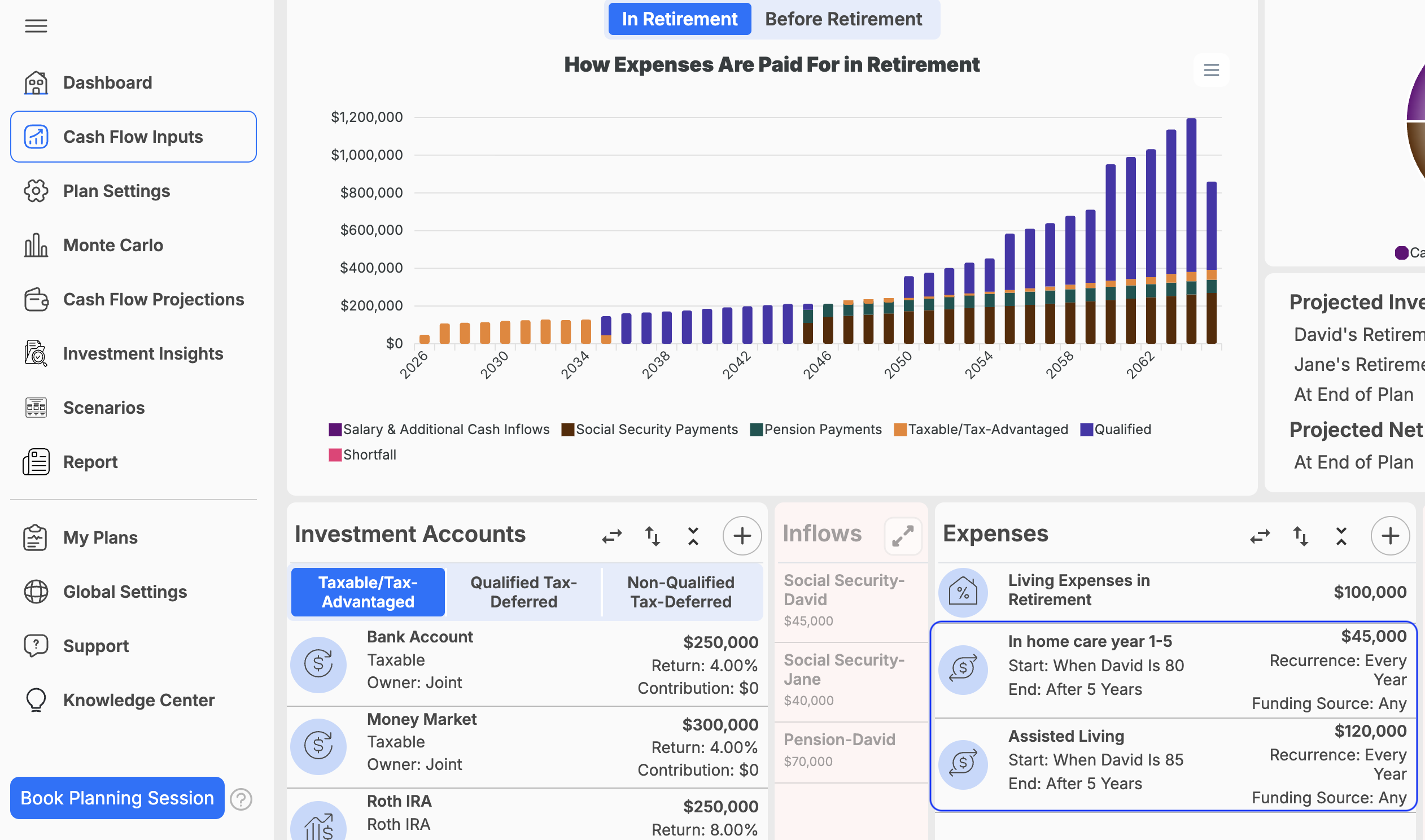Click the Global Settings globe icon
Viewport: 1425px width, 840px height.
pos(36,592)
